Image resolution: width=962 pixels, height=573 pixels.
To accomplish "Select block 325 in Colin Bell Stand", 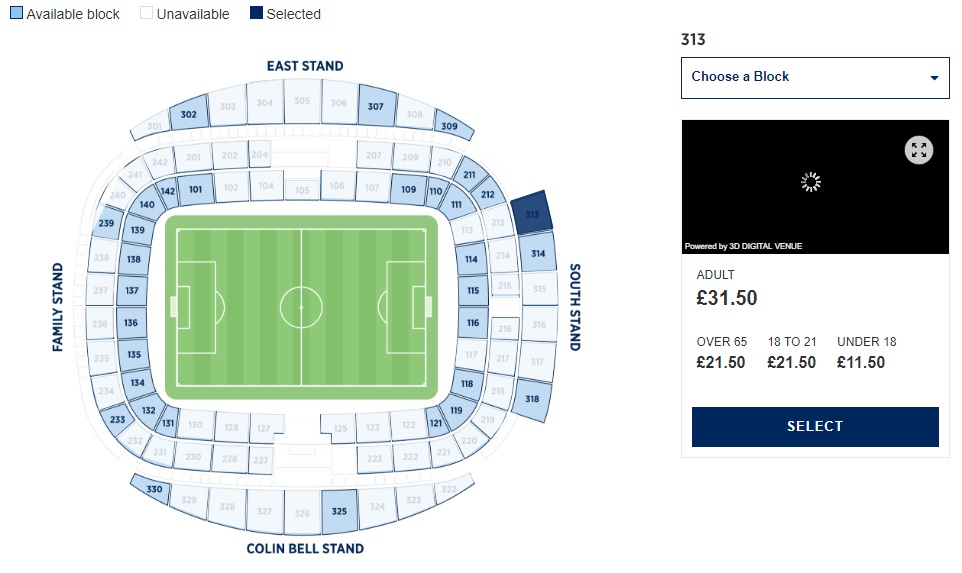I will tap(339, 511).
